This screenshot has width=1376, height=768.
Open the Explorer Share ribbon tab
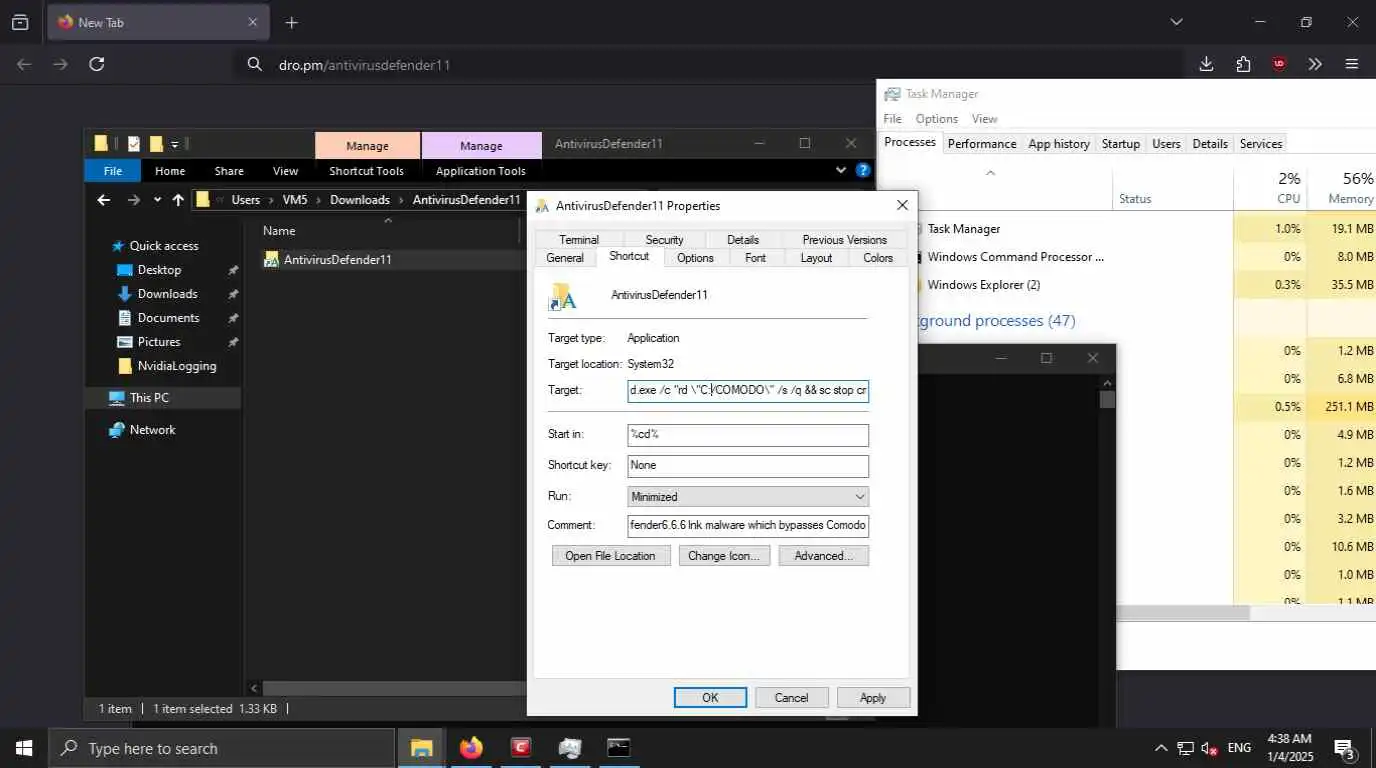pos(229,171)
